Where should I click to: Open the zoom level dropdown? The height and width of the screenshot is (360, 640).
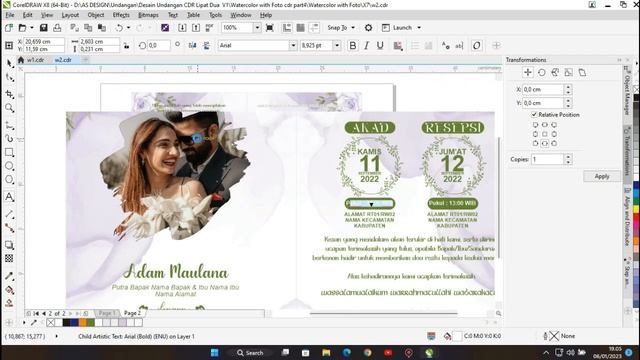point(257,28)
